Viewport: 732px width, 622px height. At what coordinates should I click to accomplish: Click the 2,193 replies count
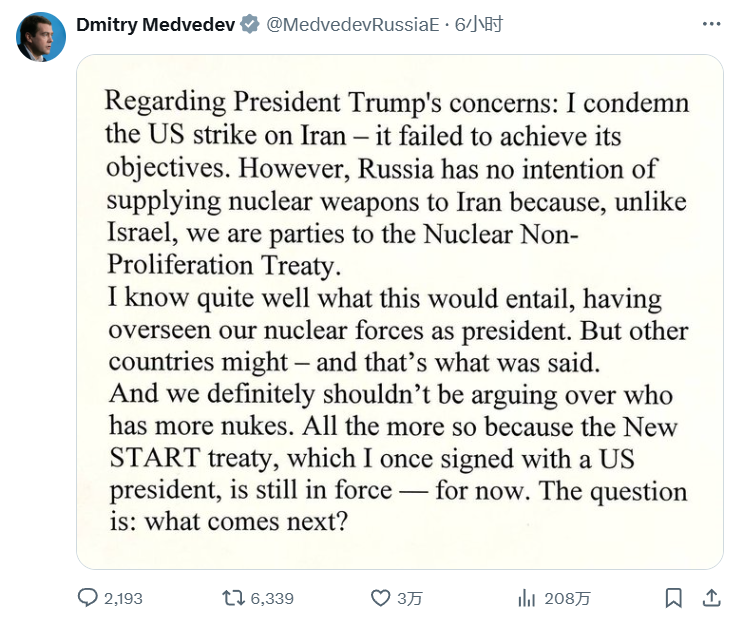[x=123, y=598]
